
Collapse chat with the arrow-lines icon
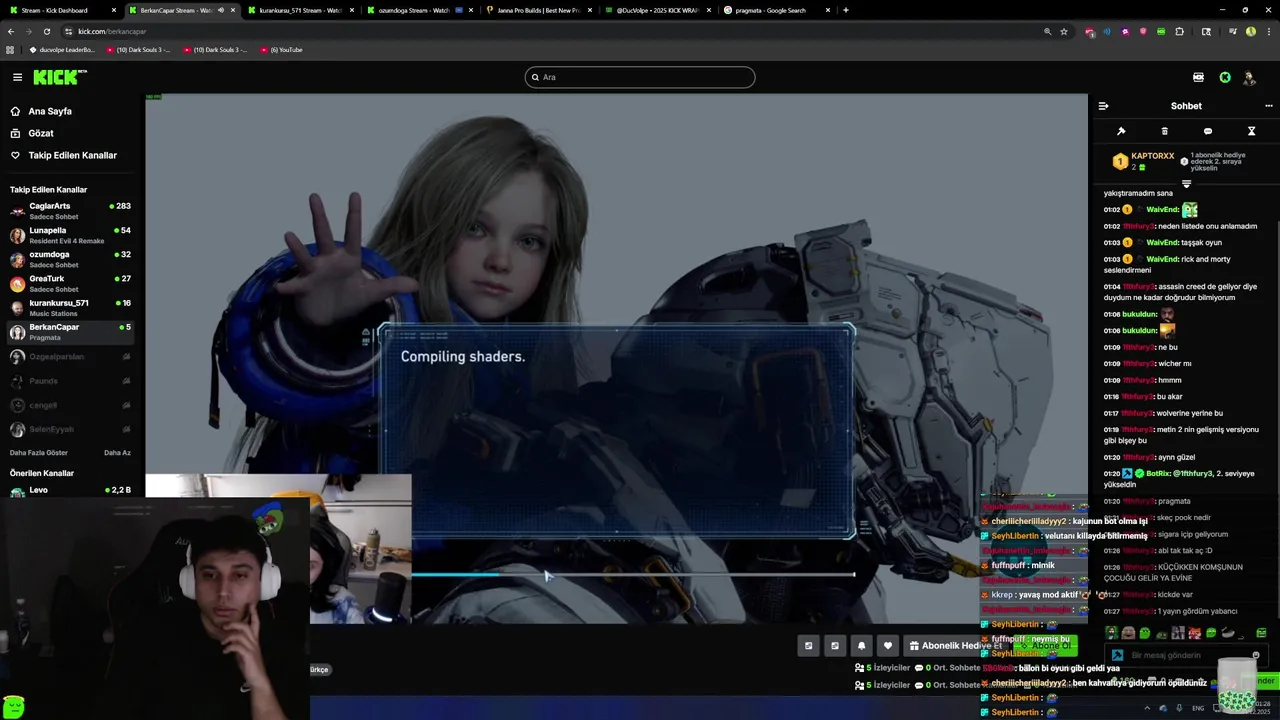[1103, 106]
